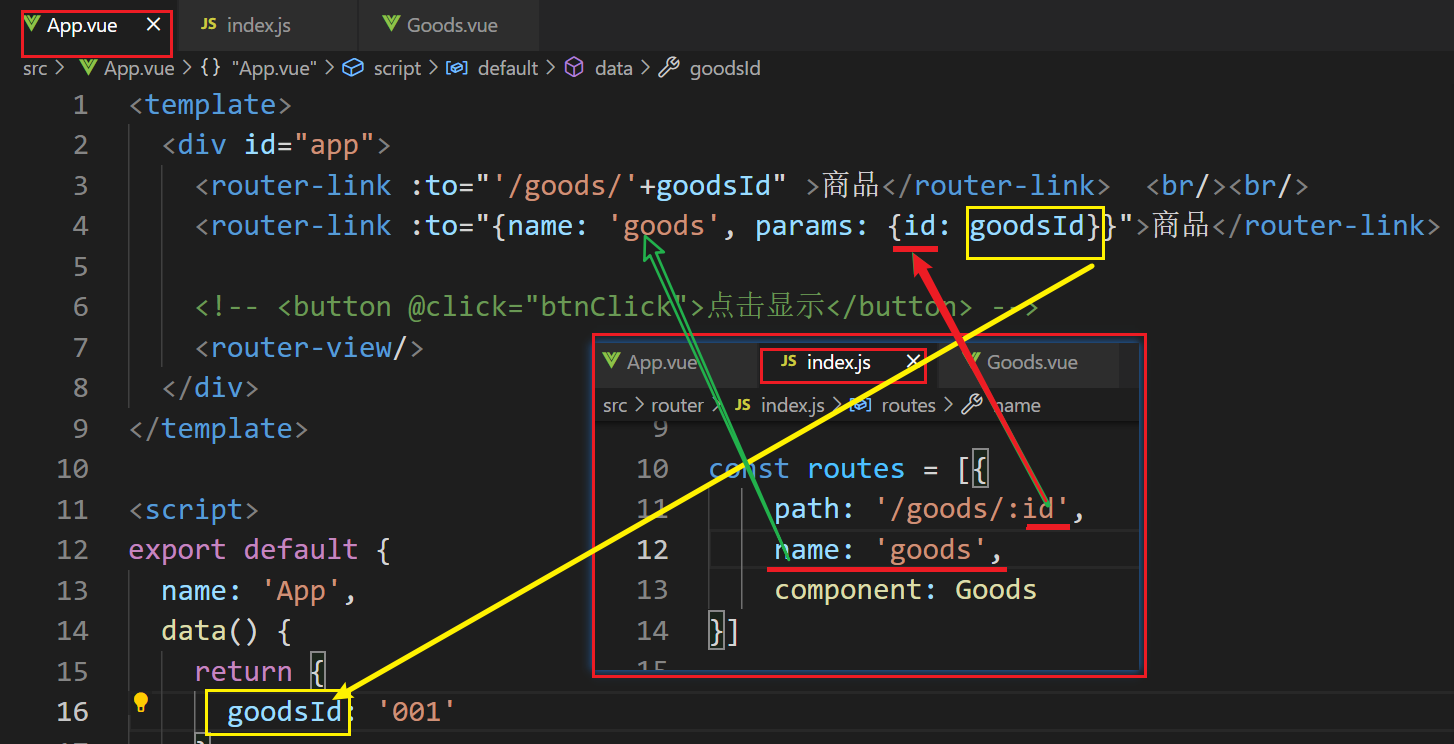Viewport: 1454px width, 744px height.
Task: Click the JS icon in inset index.js breadcrumb
Action: point(742,405)
